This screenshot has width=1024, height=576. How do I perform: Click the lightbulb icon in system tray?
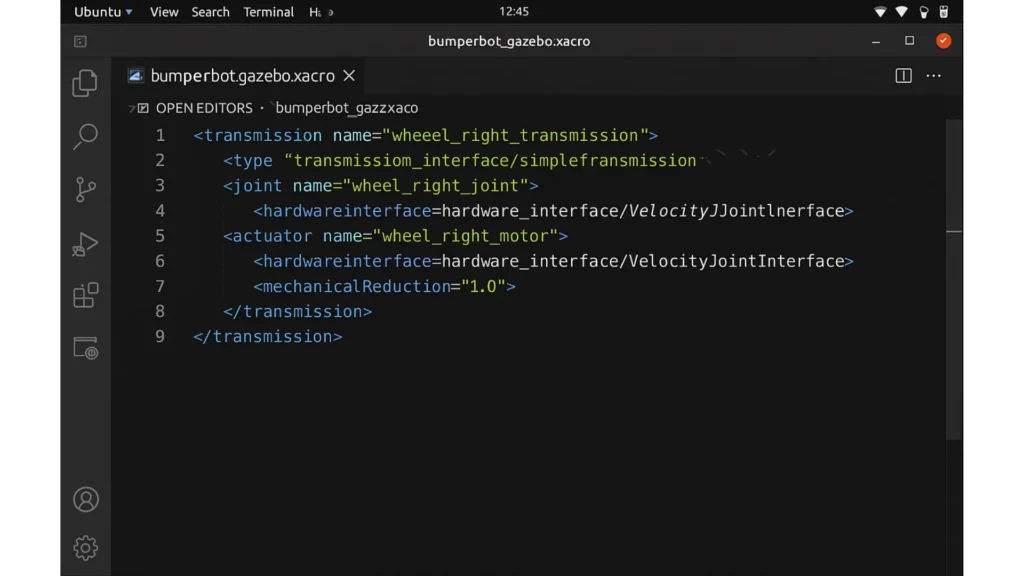(923, 12)
